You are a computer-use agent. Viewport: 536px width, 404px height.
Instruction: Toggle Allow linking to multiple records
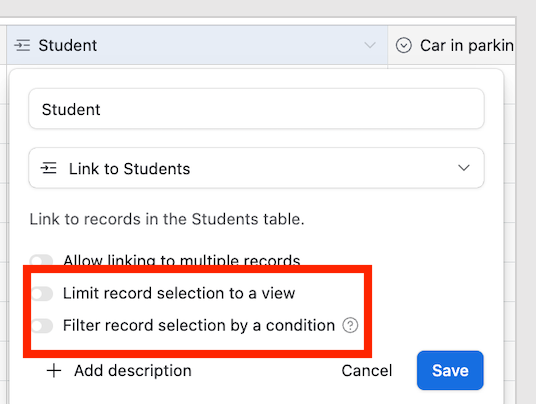(x=41, y=260)
